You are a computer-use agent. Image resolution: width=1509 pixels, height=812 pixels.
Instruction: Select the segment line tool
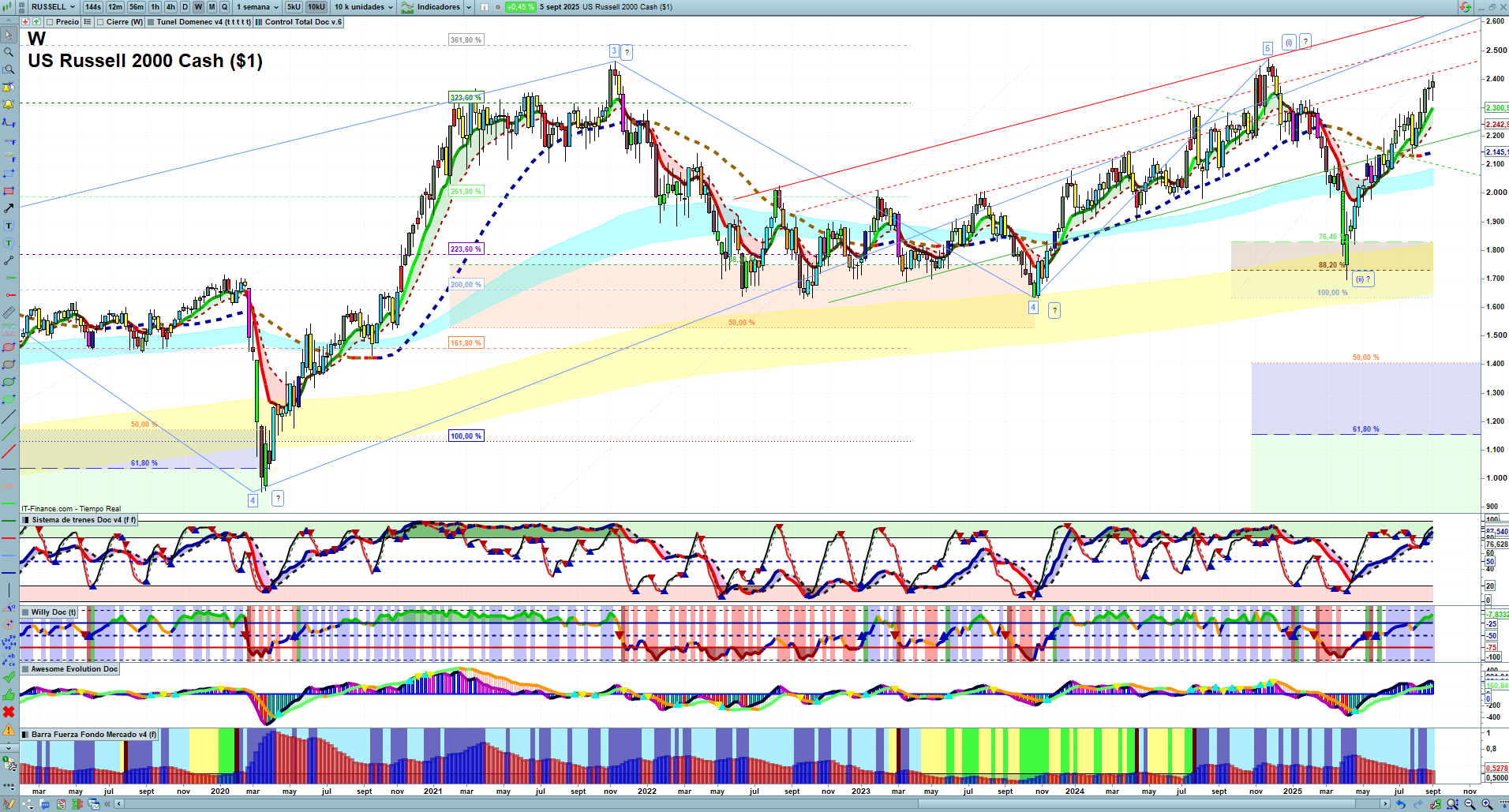[x=9, y=260]
